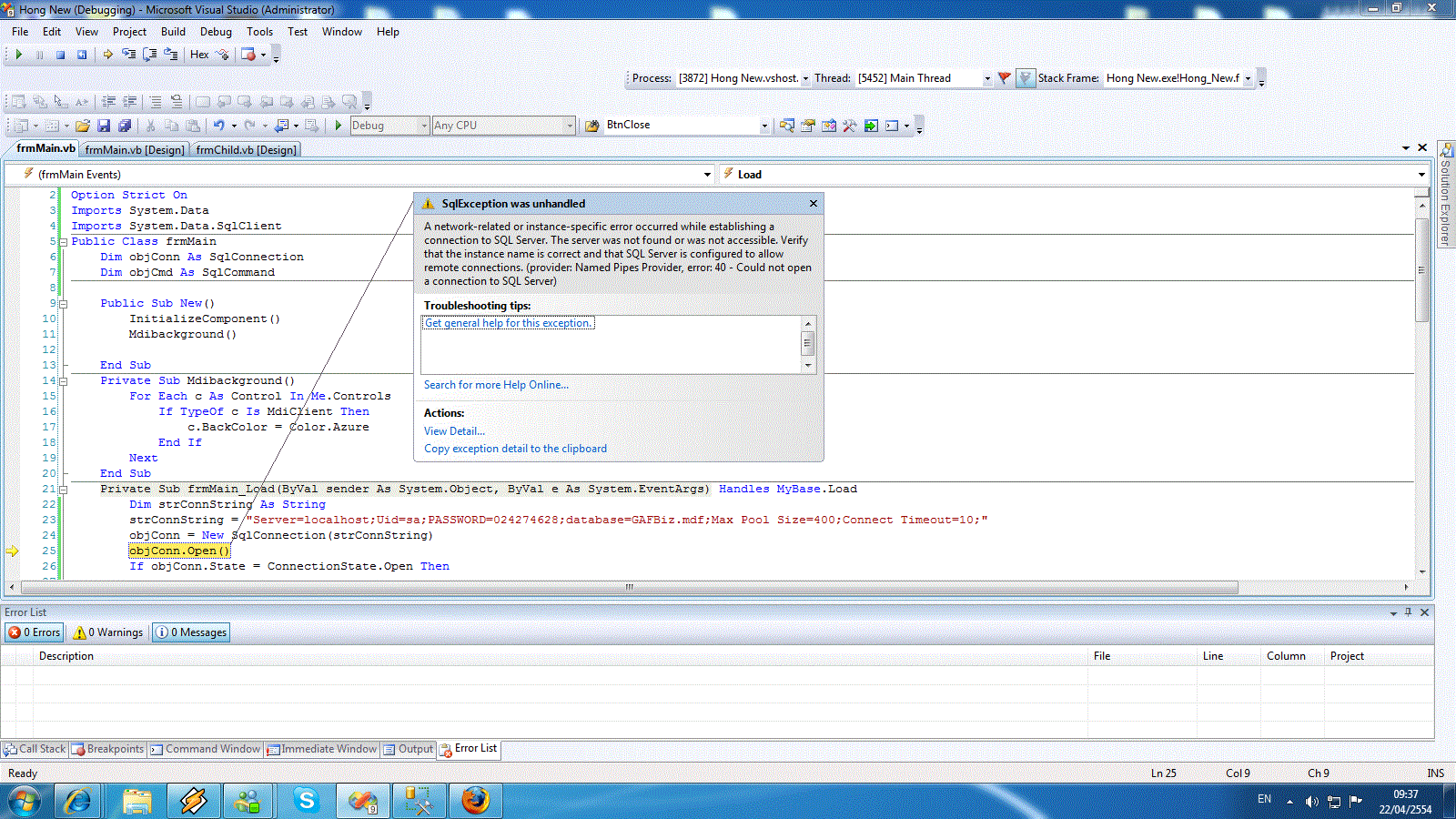Click the Save All icon
1456x819 pixels.
[125, 126]
